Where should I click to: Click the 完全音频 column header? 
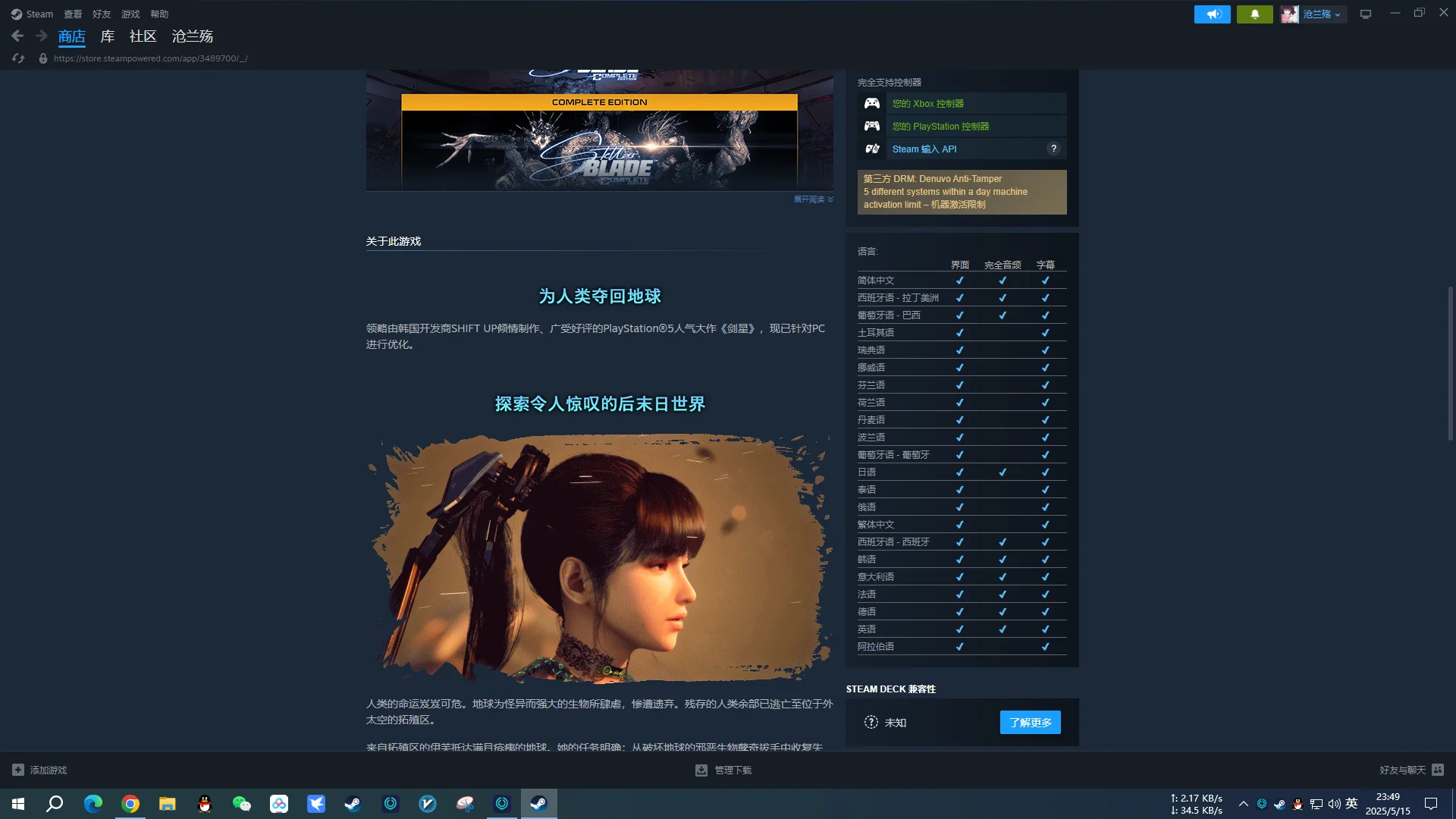point(1003,265)
